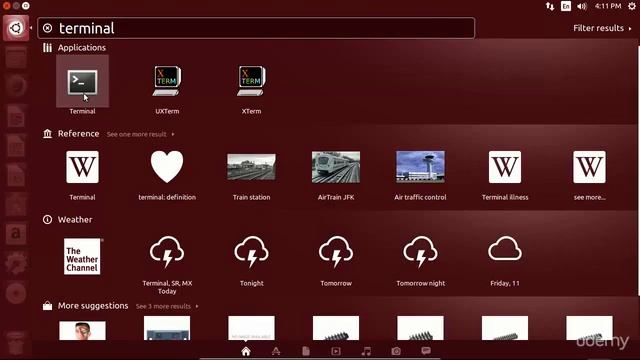Open the Terminal illness Wikipedia result

[x=505, y=167]
